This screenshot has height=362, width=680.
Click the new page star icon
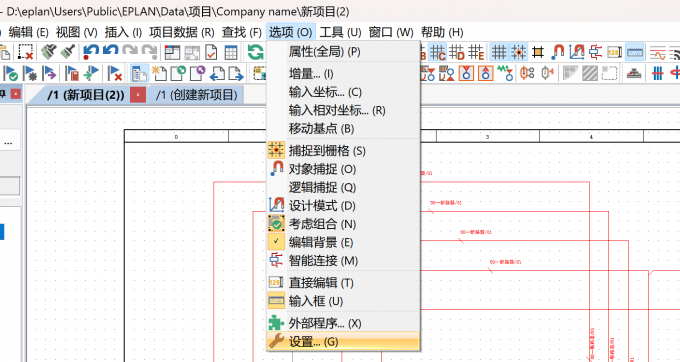tap(158, 73)
